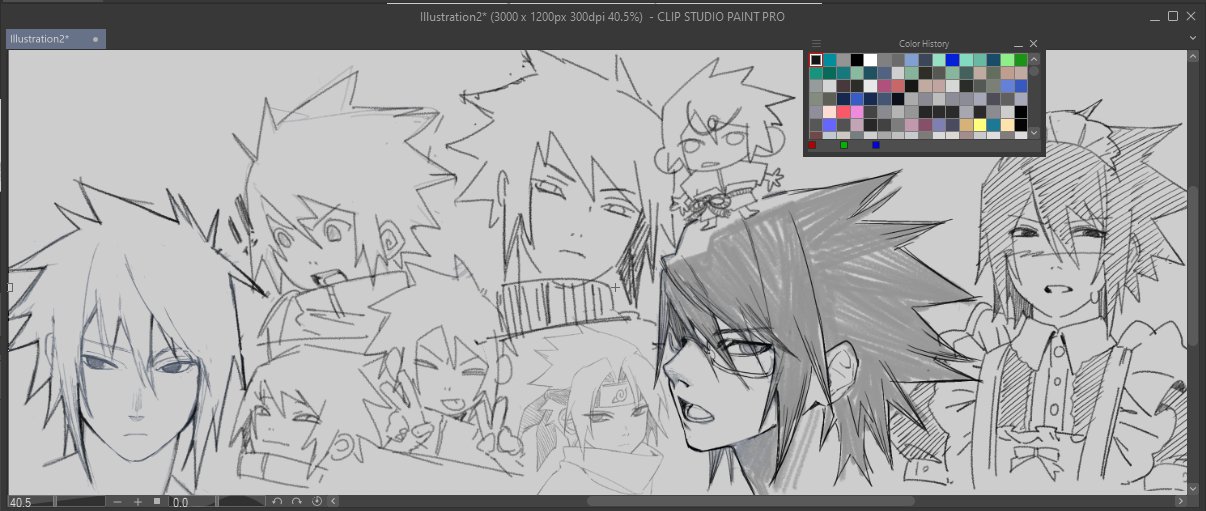This screenshot has height=511, width=1206.
Task: Close the Illustration2* tab via its dot
Action: pyautogui.click(x=95, y=39)
